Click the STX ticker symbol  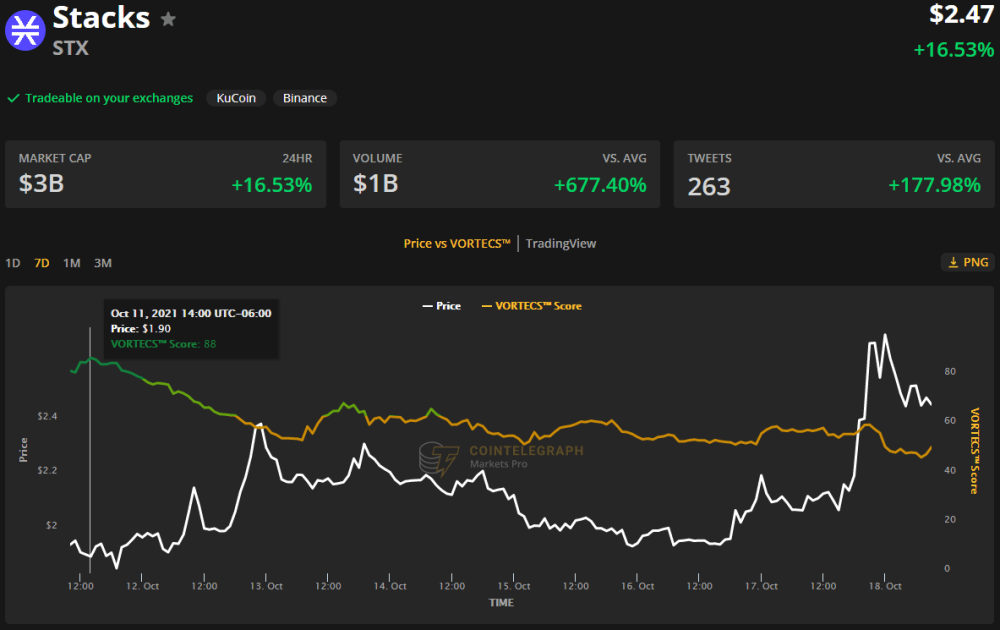[70, 48]
